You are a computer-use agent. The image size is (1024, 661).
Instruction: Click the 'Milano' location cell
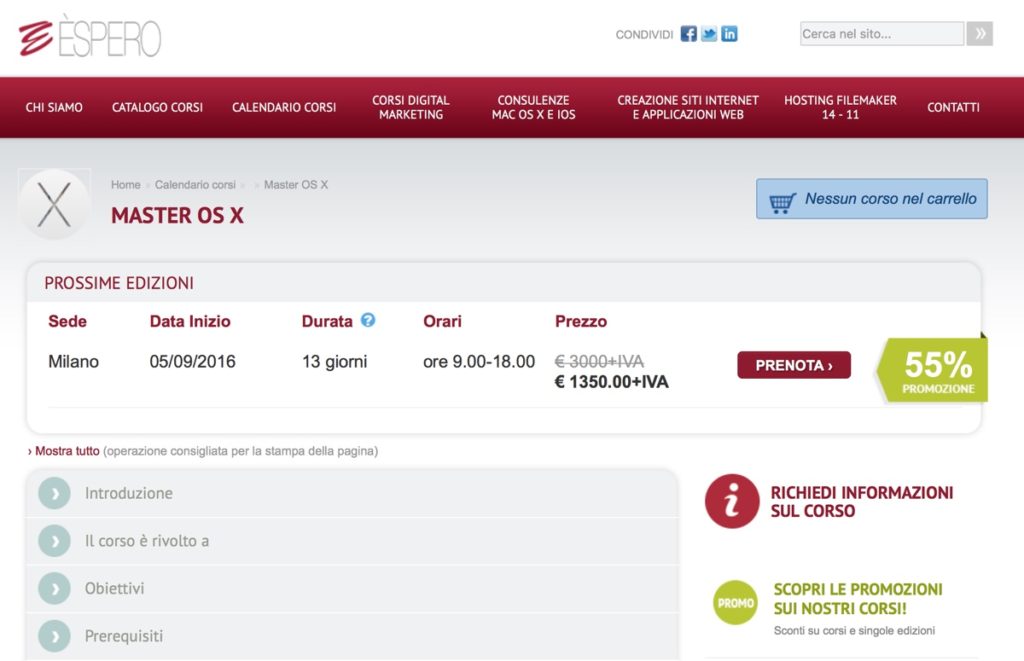(x=73, y=362)
